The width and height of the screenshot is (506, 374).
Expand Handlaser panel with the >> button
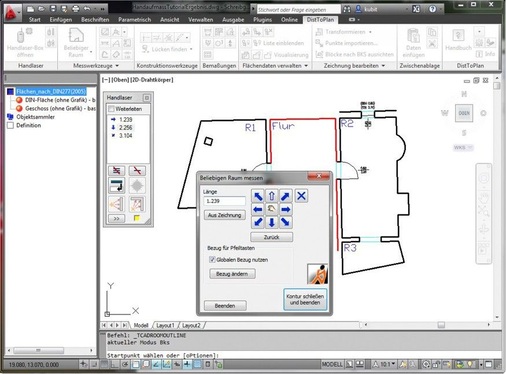click(117, 219)
